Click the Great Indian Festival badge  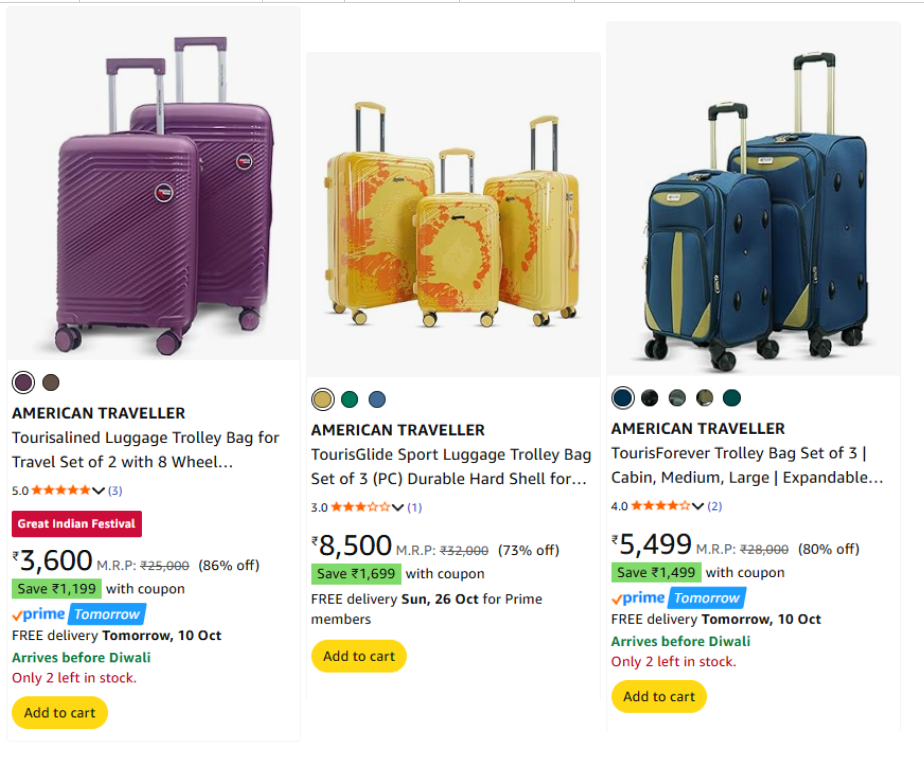pos(77,524)
